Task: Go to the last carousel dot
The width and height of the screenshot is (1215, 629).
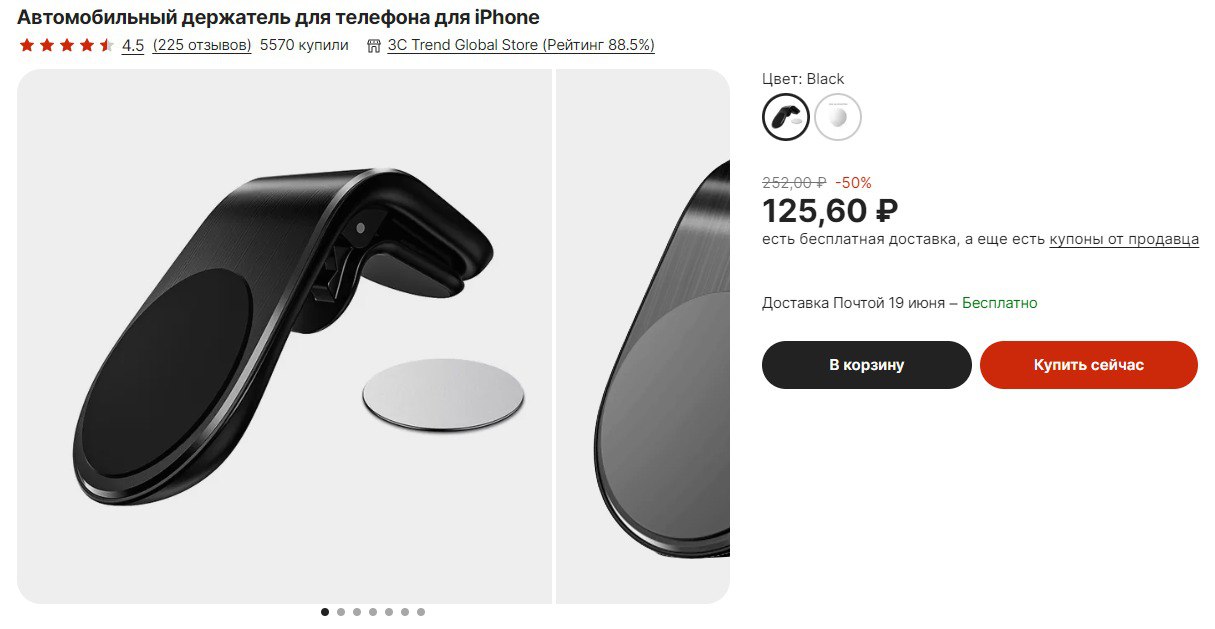Action: [x=421, y=612]
